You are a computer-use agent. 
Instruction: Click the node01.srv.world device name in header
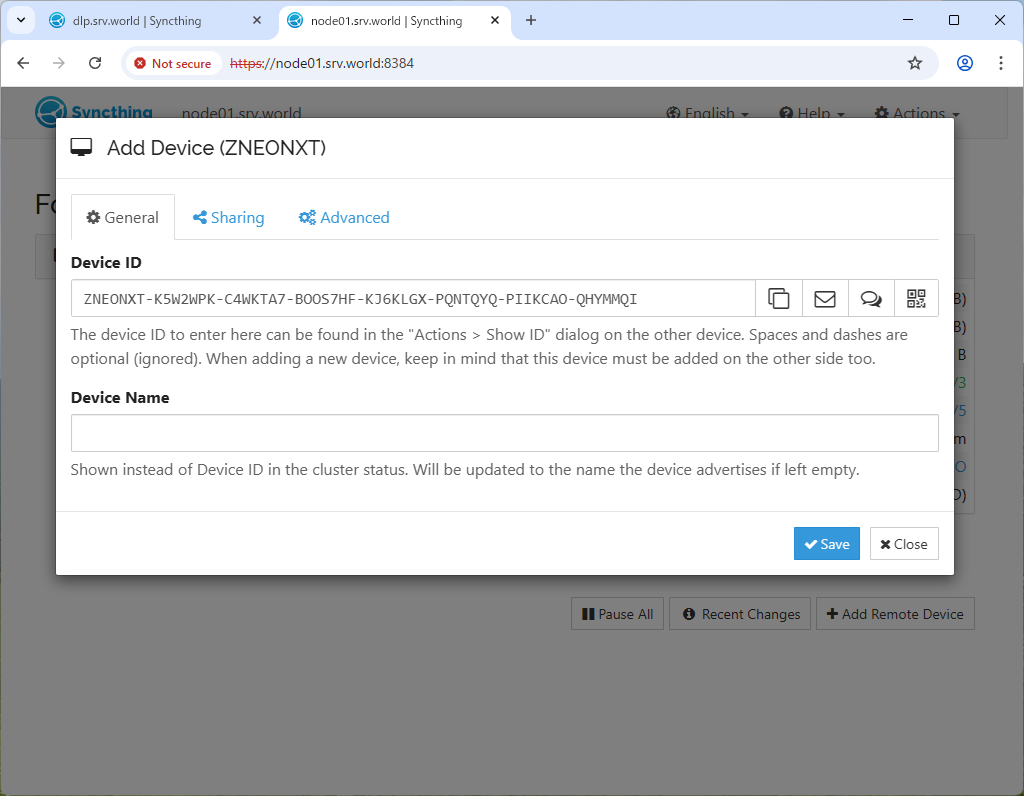(242, 114)
